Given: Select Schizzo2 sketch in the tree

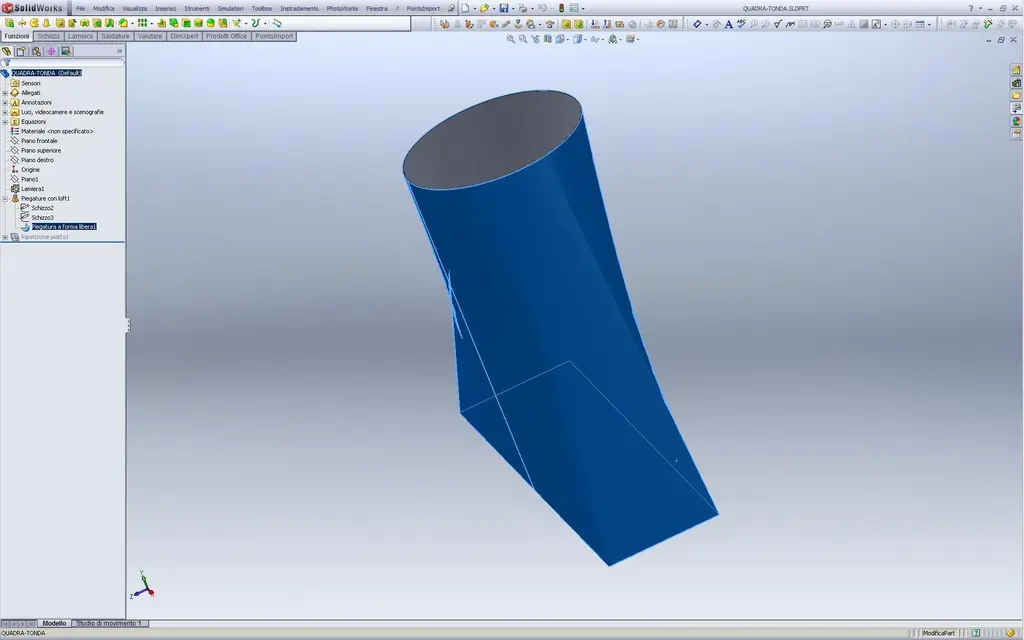Looking at the screenshot, I should coord(42,208).
